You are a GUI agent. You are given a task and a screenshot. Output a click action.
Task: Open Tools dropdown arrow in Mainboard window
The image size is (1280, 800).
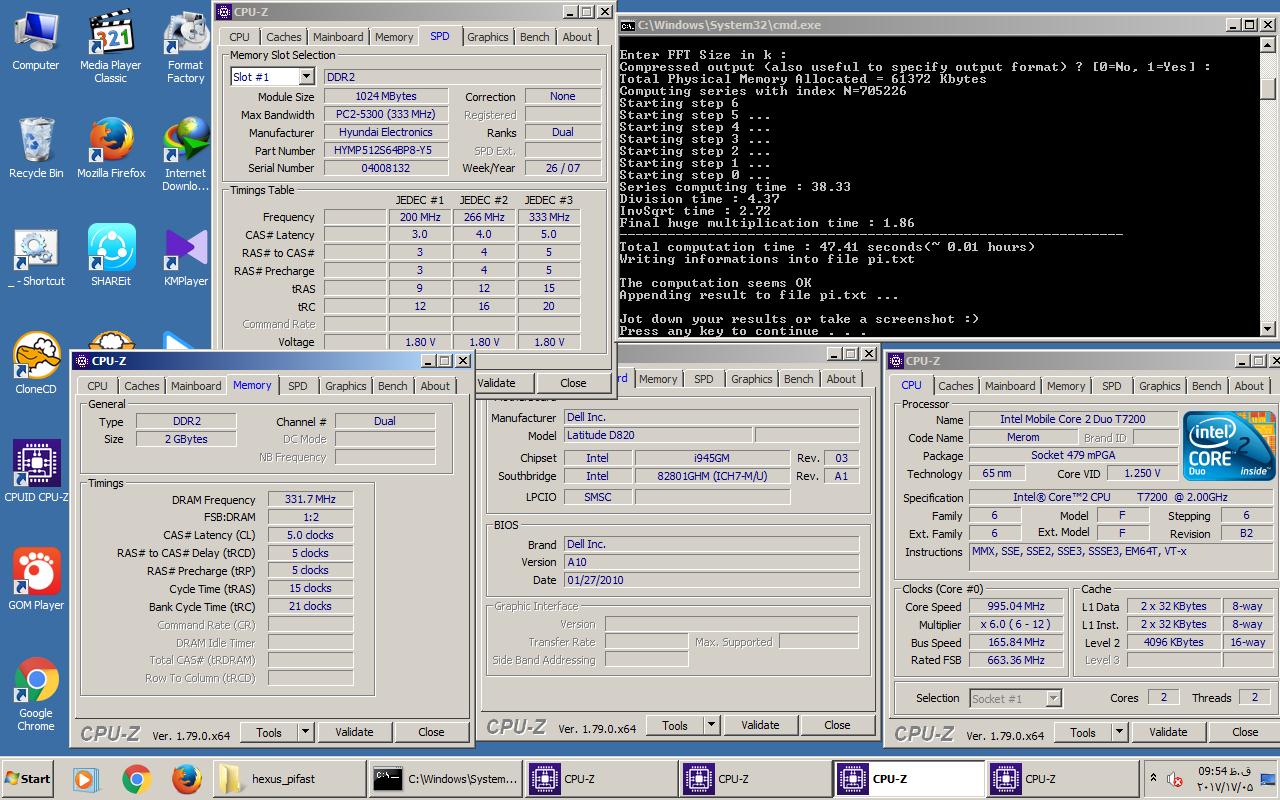click(x=711, y=725)
